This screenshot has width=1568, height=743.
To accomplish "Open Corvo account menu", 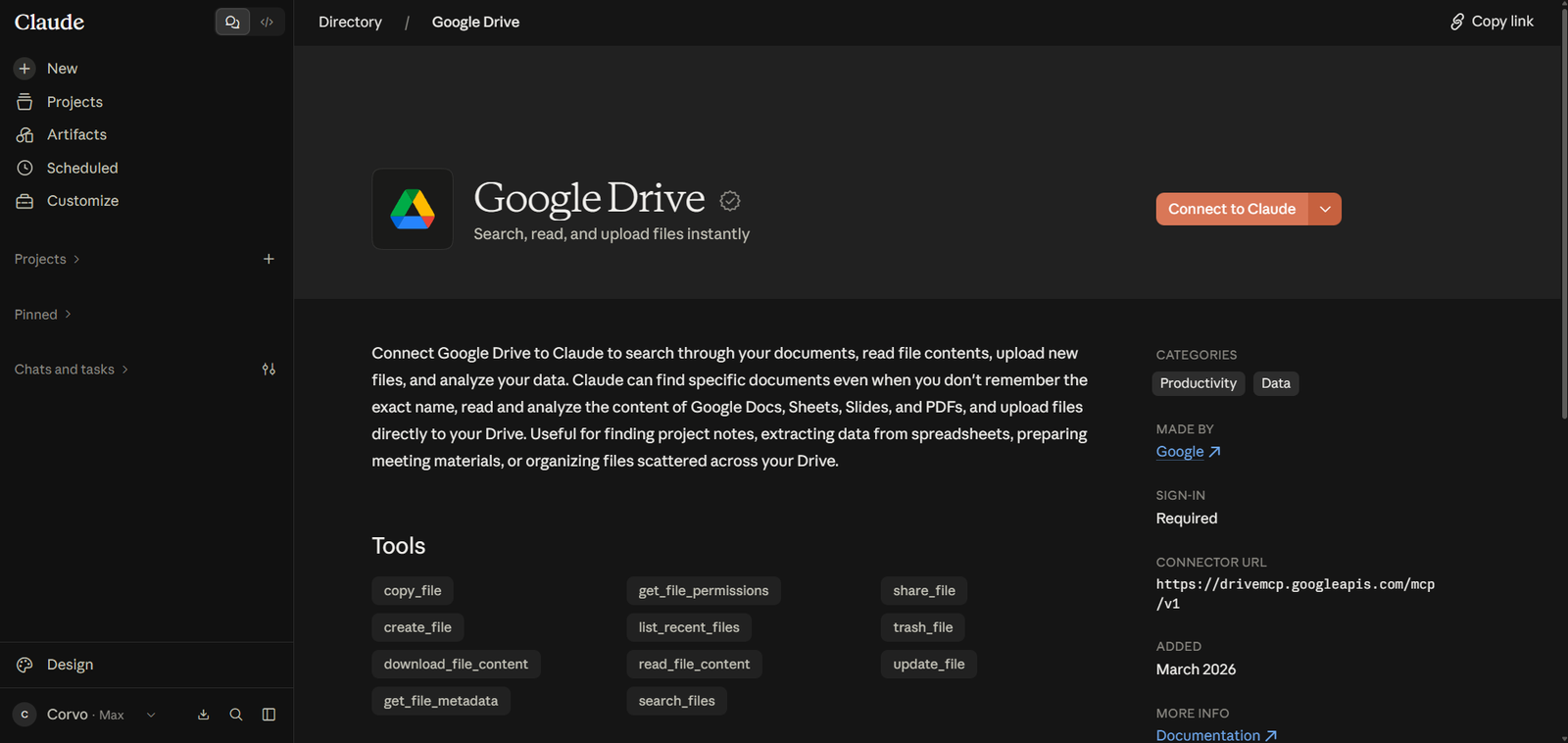I will point(84,715).
